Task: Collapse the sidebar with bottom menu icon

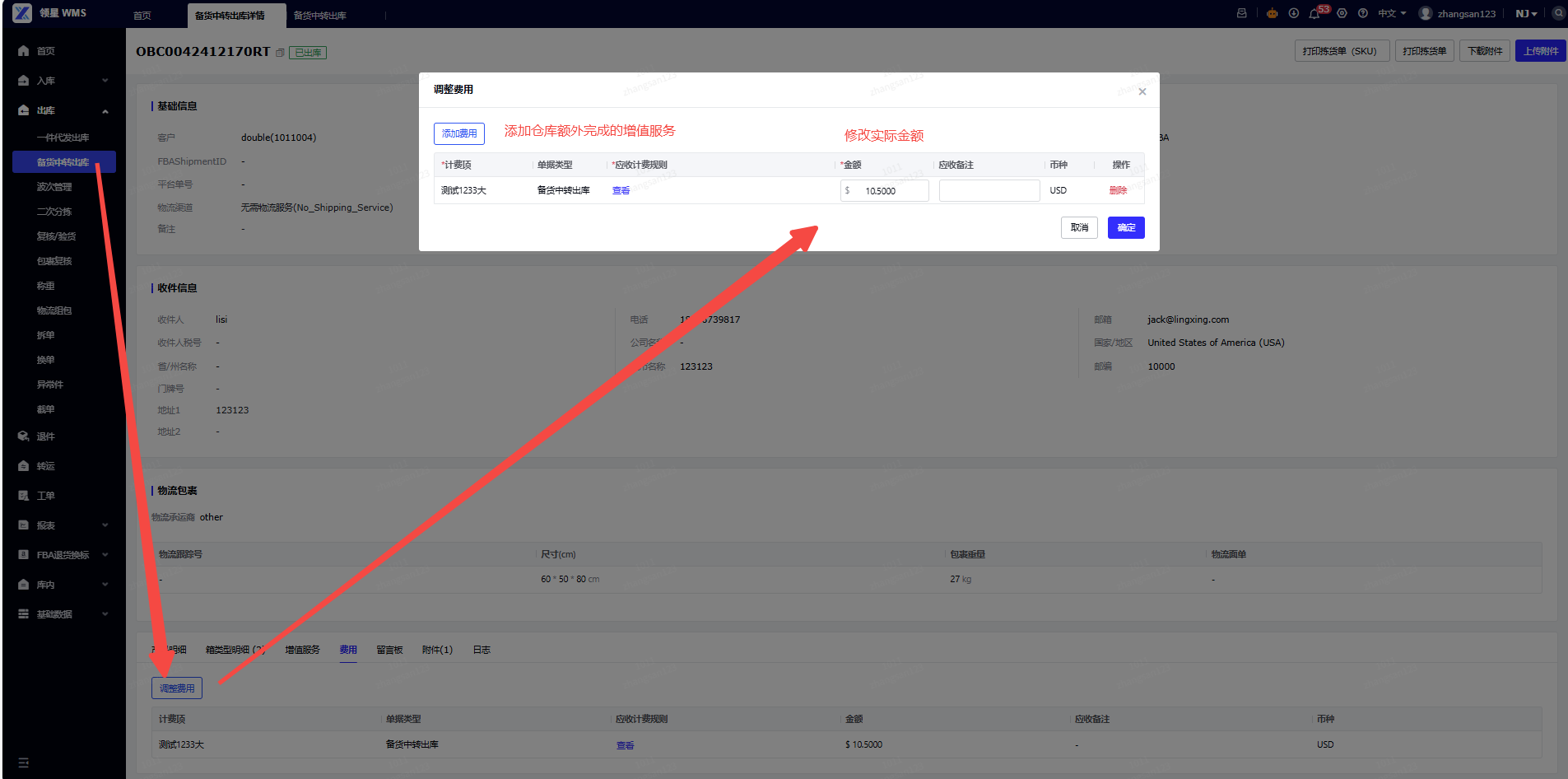Action: (23, 763)
